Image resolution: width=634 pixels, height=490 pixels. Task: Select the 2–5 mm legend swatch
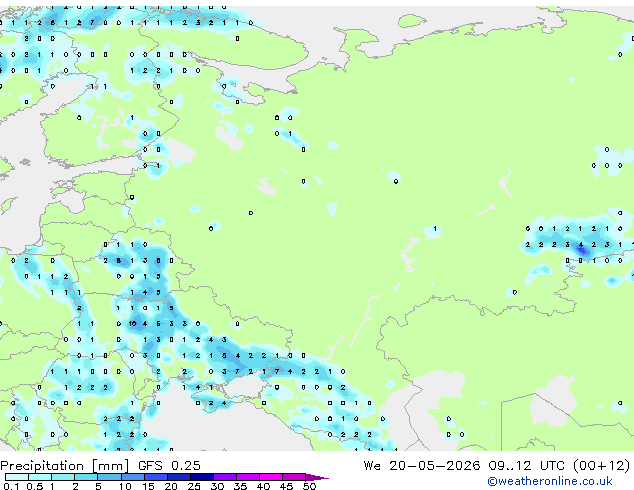tap(86, 477)
